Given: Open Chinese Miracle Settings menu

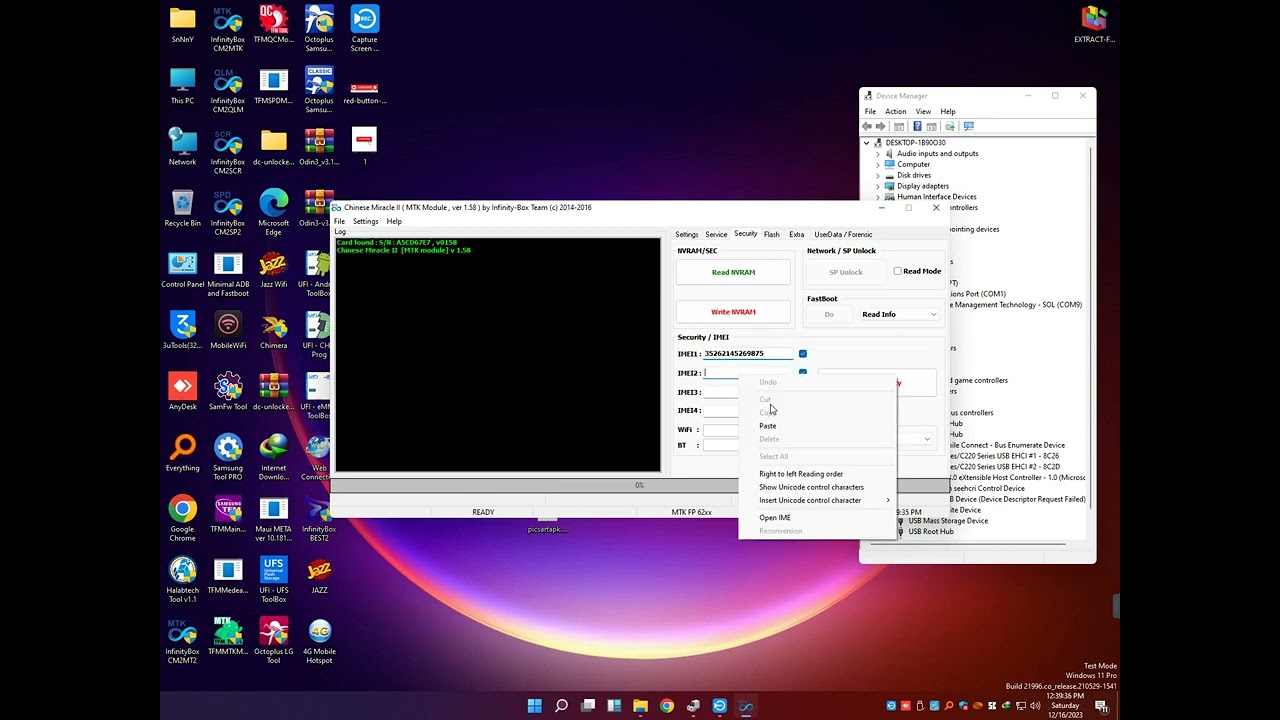Looking at the screenshot, I should 365,221.
